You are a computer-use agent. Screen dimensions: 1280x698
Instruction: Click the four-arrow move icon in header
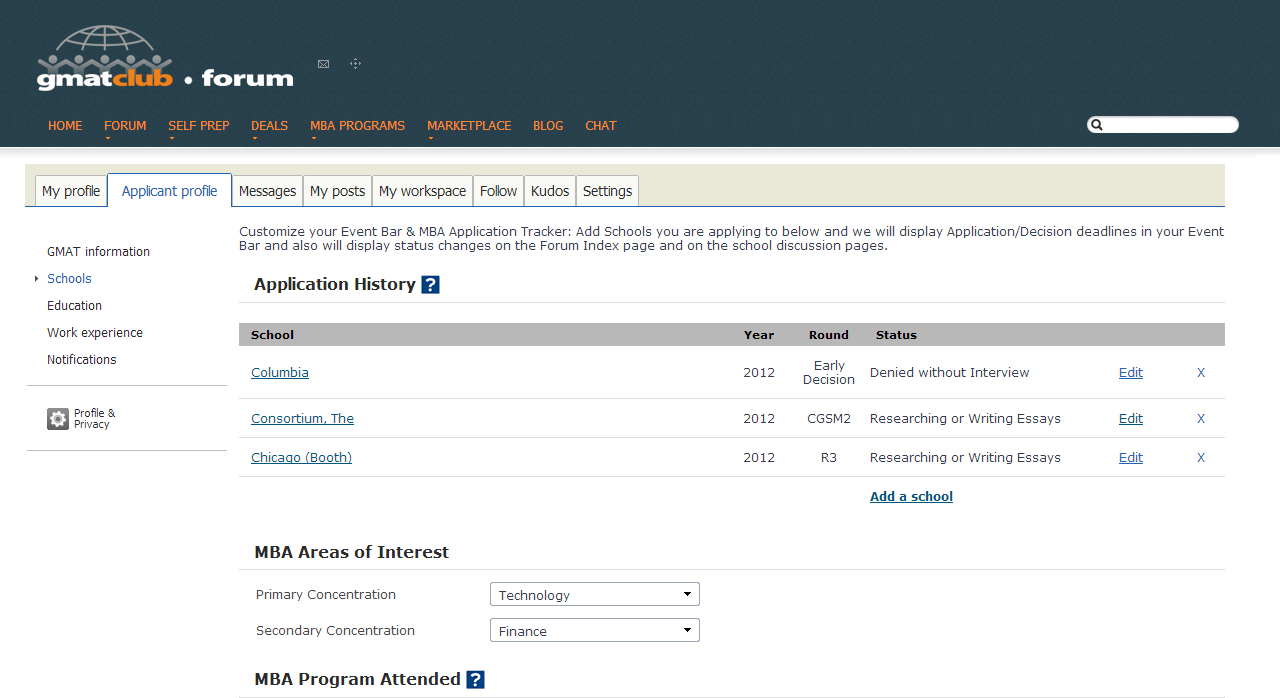(x=355, y=64)
